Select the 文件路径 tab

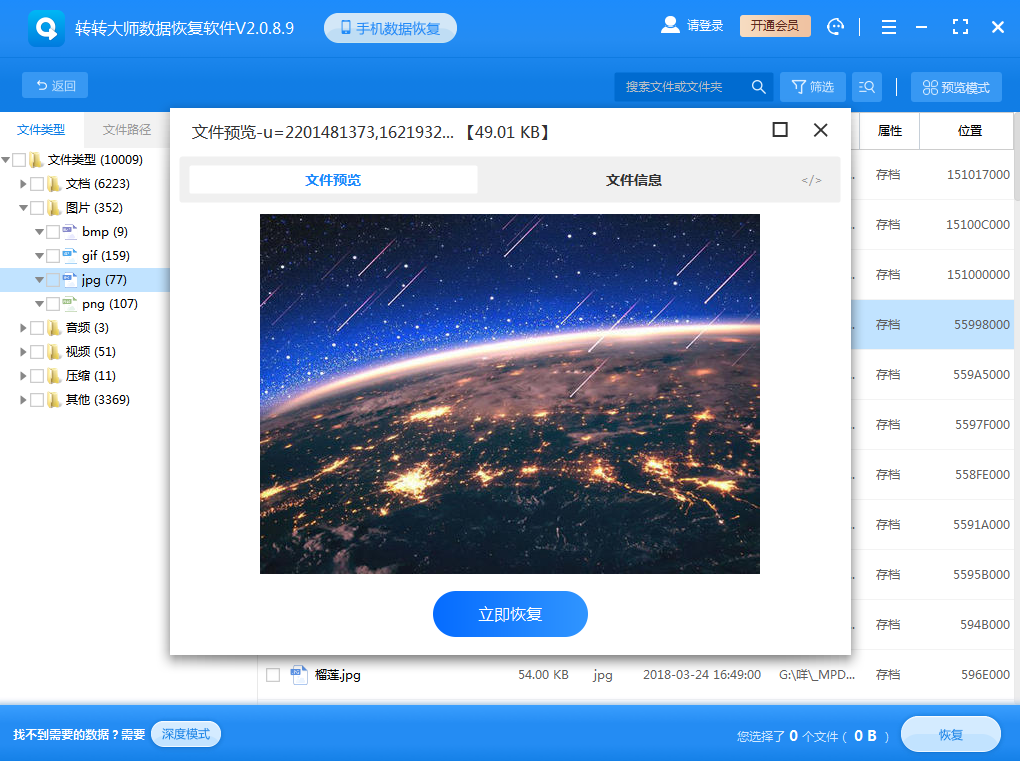(127, 129)
